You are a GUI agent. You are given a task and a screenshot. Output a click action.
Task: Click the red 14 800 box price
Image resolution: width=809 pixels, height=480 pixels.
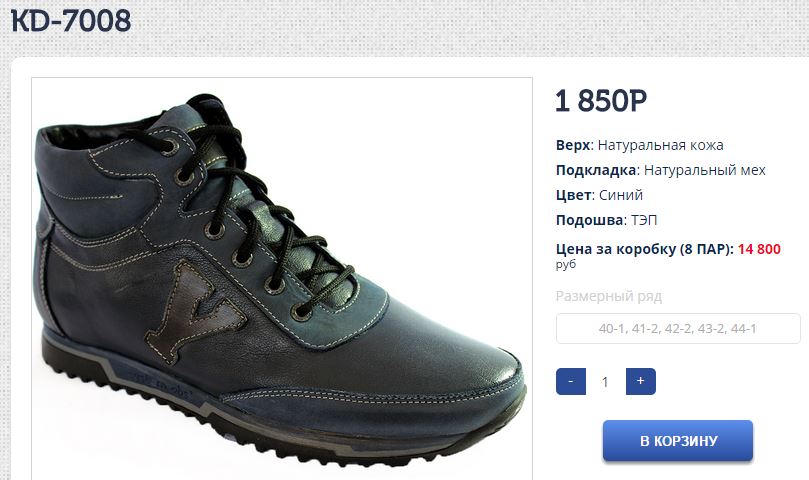(x=759, y=249)
